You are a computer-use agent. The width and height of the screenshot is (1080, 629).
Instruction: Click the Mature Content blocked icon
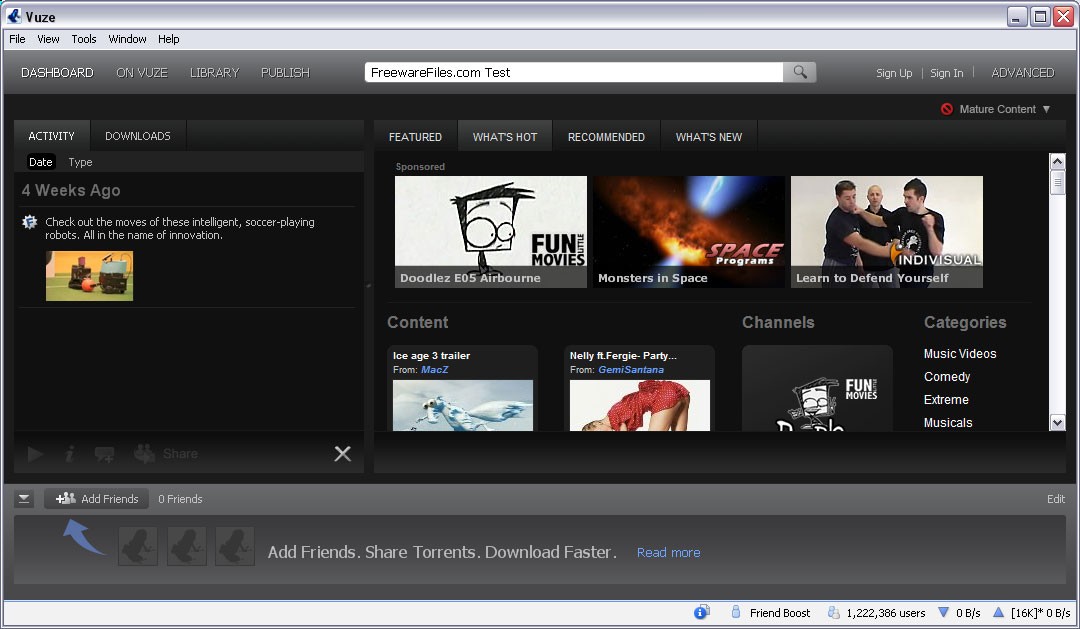947,109
